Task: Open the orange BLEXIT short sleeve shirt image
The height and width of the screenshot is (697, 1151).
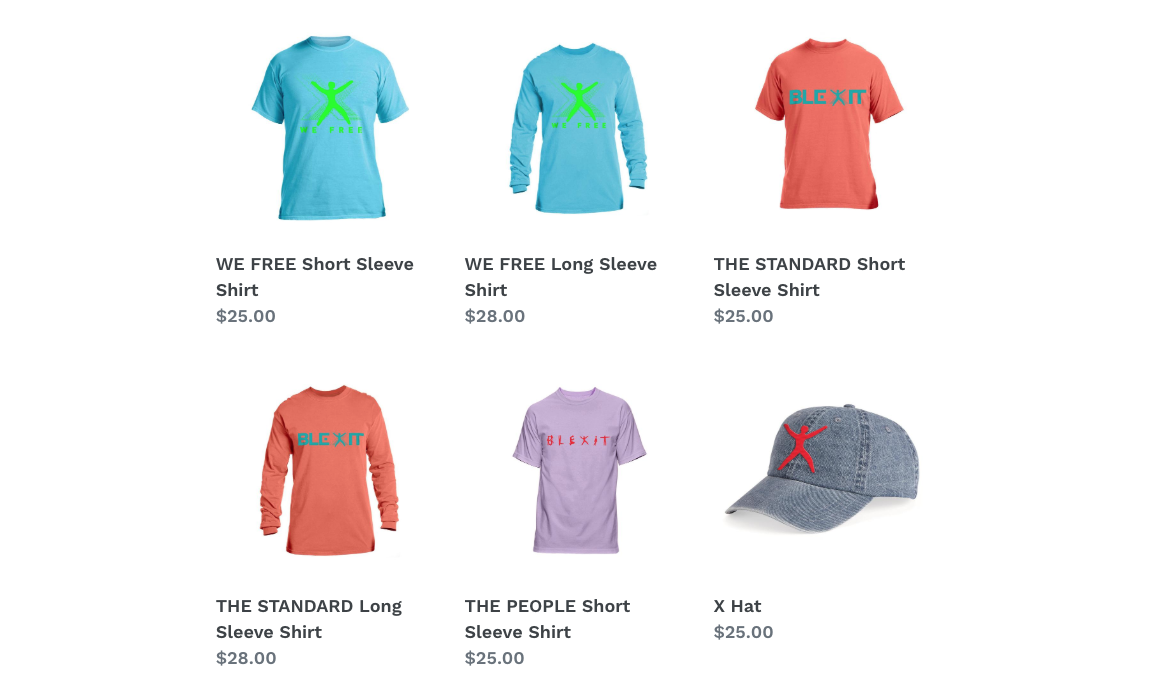Action: point(829,124)
